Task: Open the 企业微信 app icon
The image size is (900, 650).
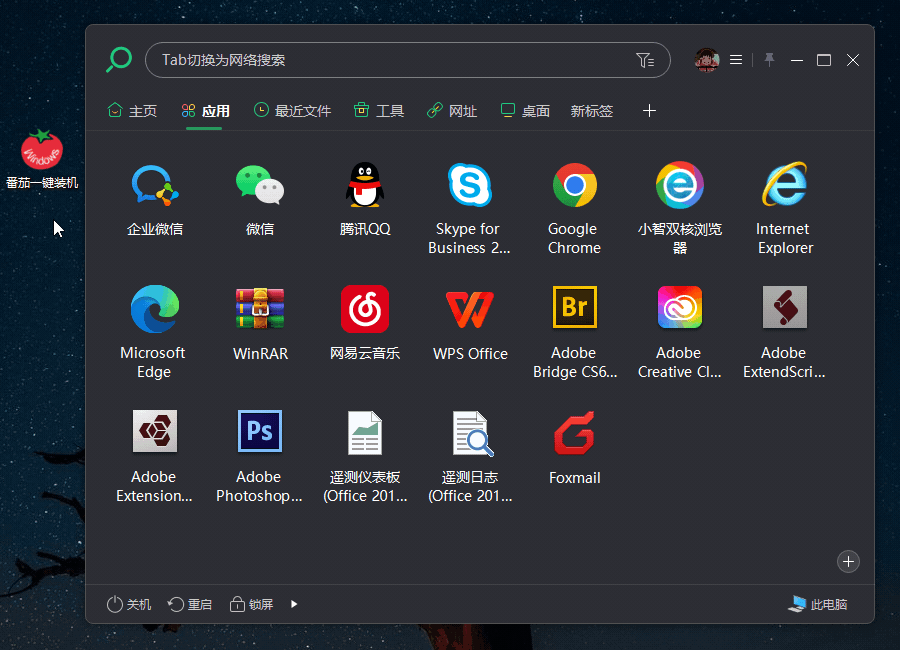Action: [155, 185]
